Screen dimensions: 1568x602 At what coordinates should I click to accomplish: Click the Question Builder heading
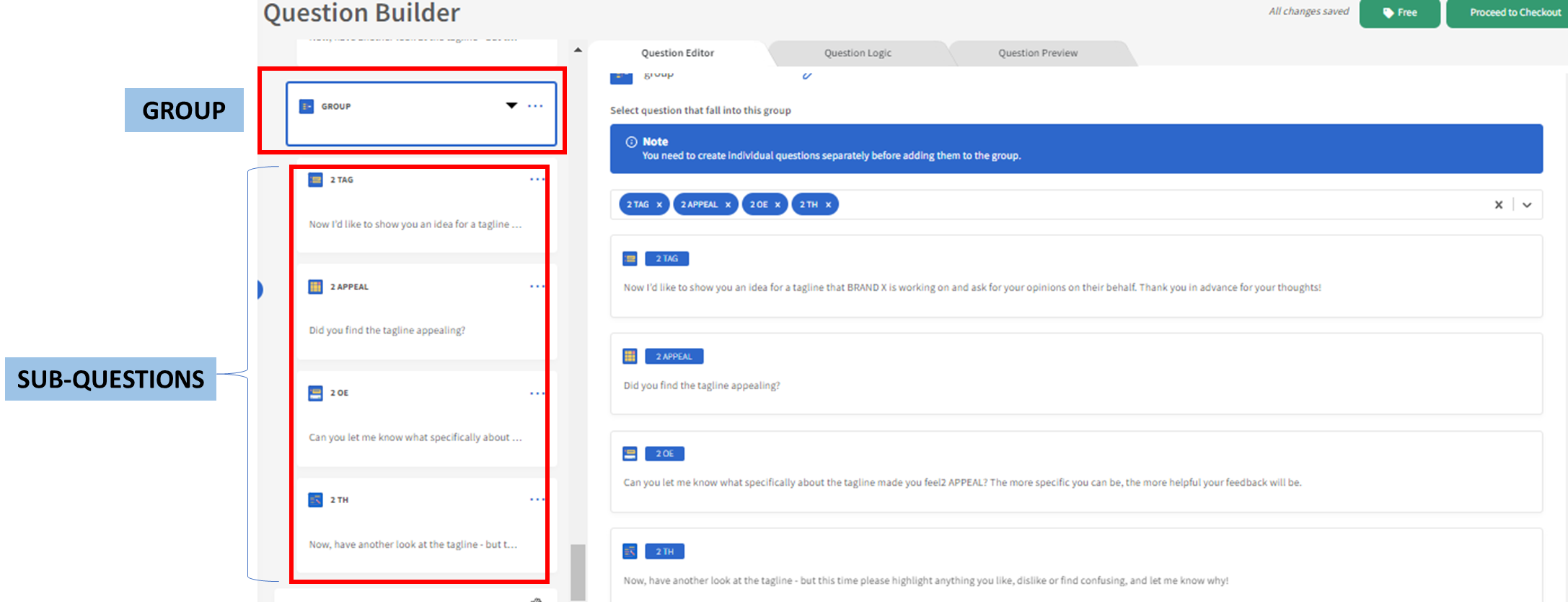361,13
